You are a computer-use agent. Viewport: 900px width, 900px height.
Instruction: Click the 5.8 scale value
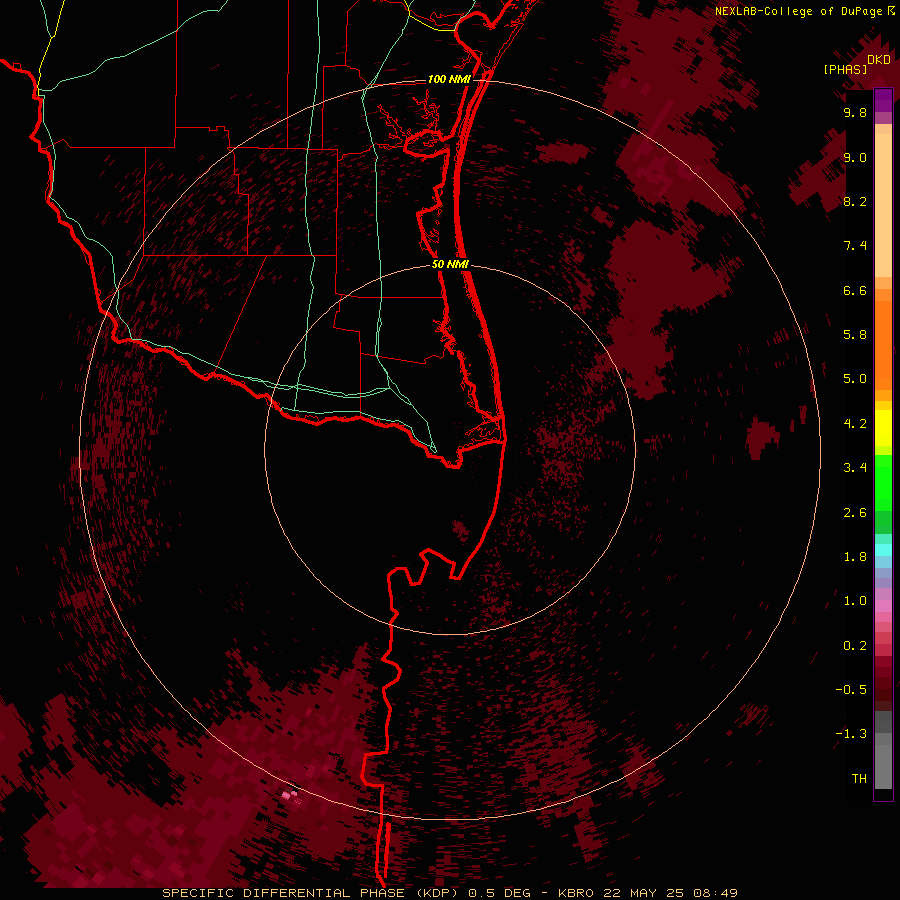tap(855, 335)
